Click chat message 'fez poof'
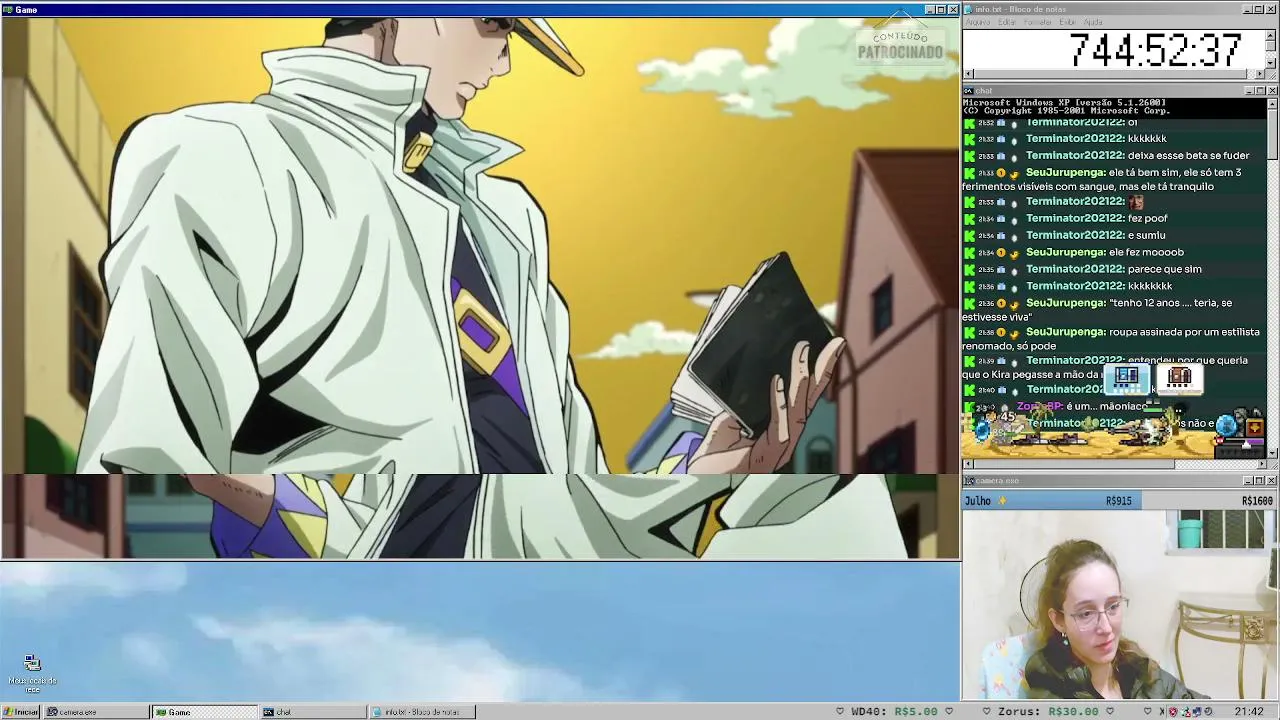 point(1147,219)
